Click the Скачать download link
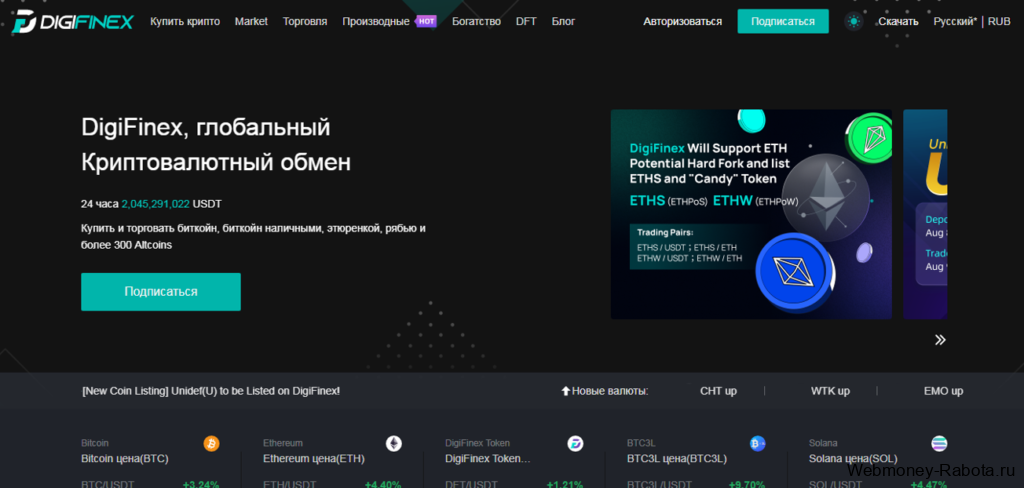 click(x=898, y=22)
